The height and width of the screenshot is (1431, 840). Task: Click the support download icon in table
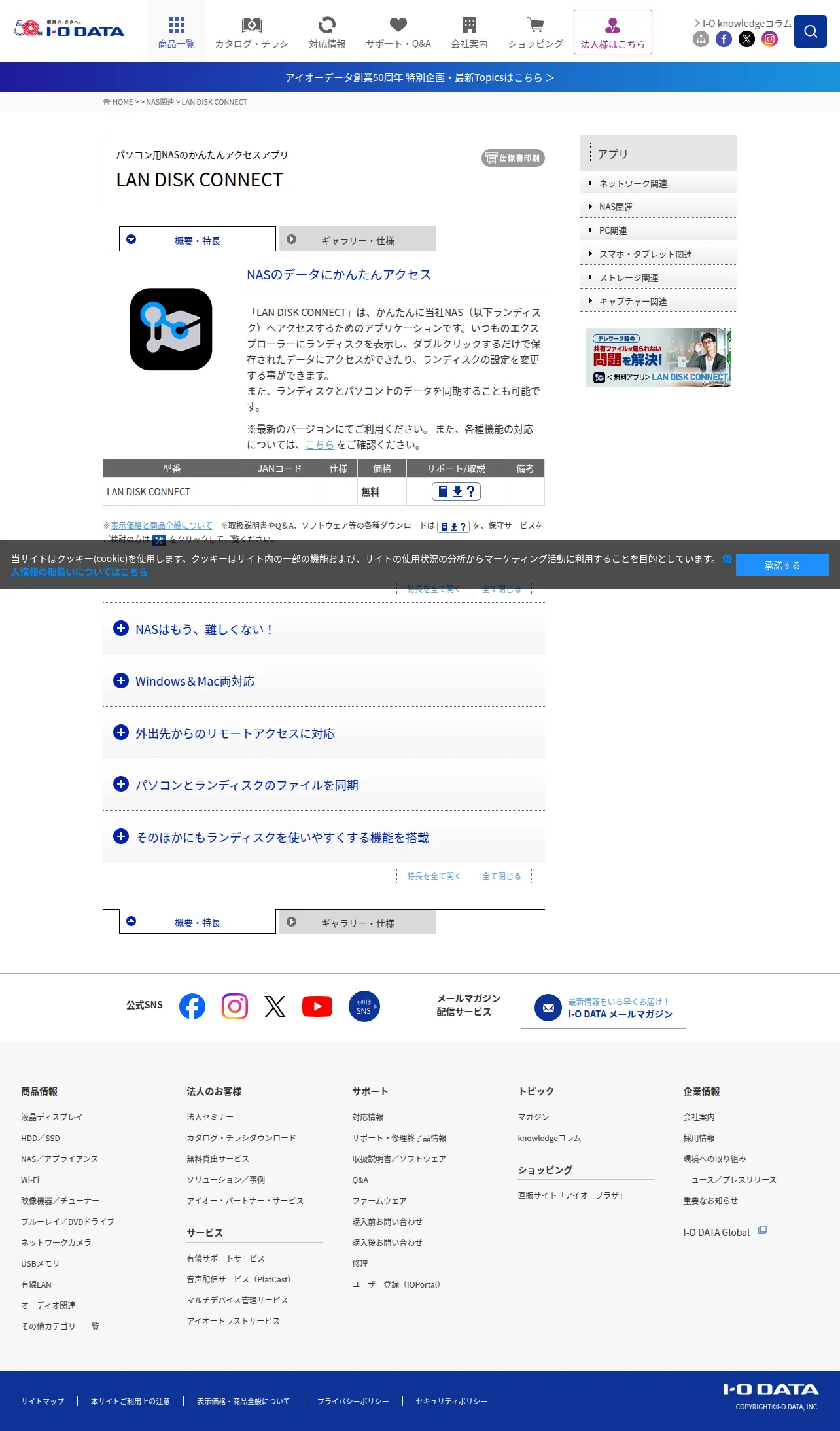pos(456,491)
